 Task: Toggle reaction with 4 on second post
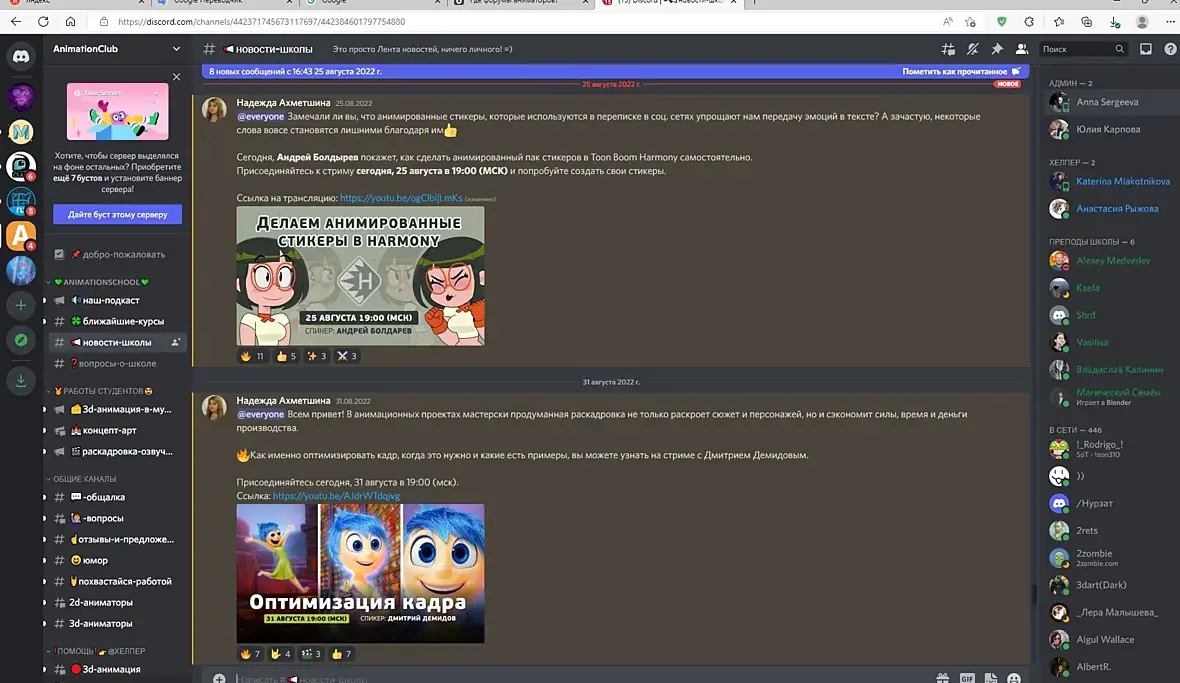pyautogui.click(x=281, y=654)
